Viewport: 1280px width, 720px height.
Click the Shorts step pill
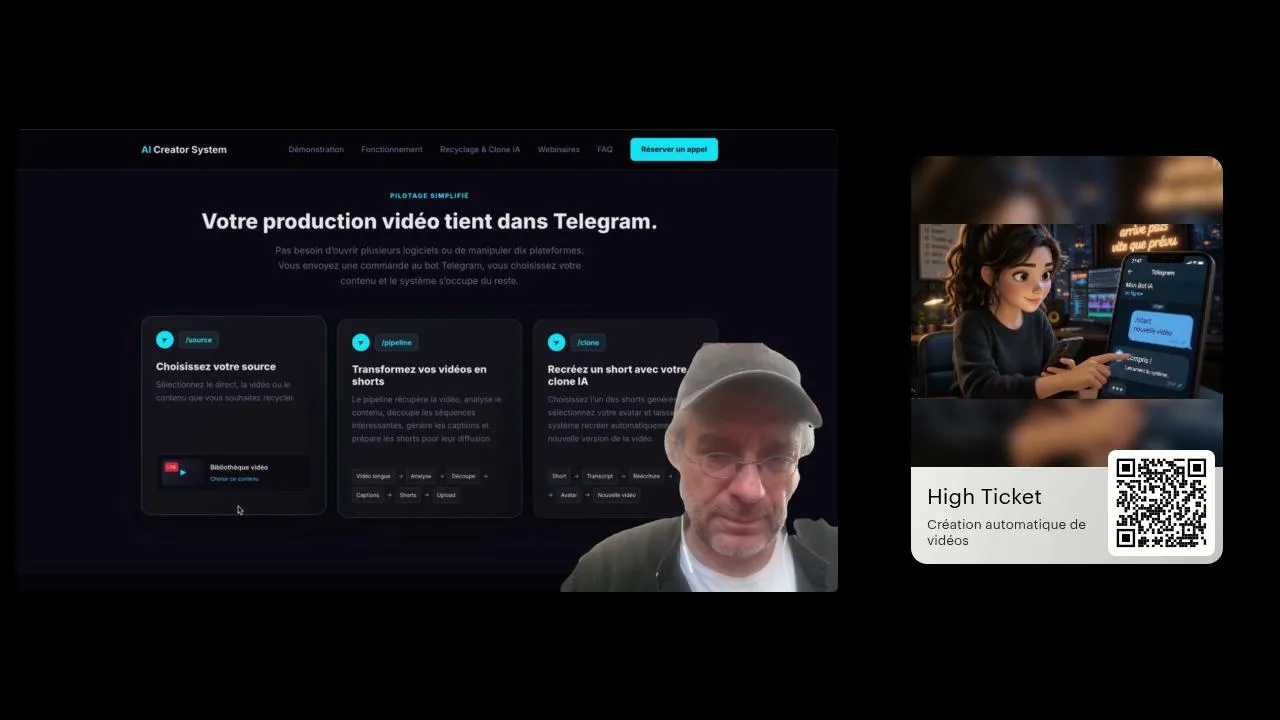click(408, 495)
